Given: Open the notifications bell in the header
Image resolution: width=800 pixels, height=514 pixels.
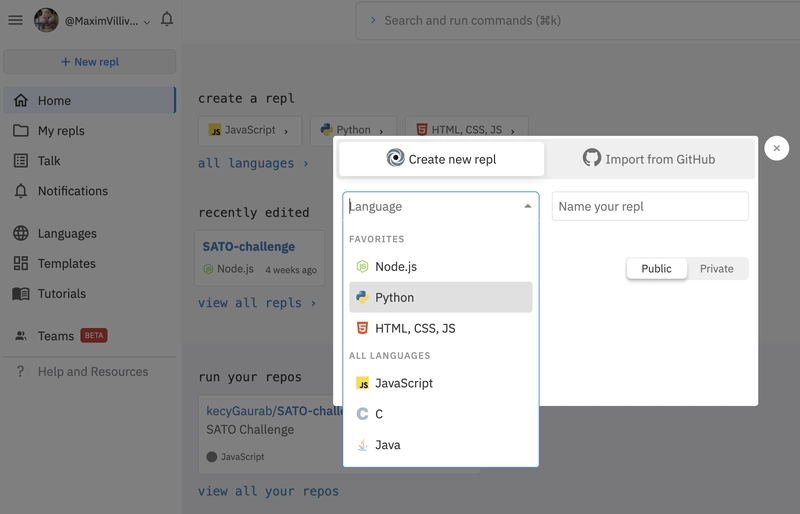Looking at the screenshot, I should 167,19.
